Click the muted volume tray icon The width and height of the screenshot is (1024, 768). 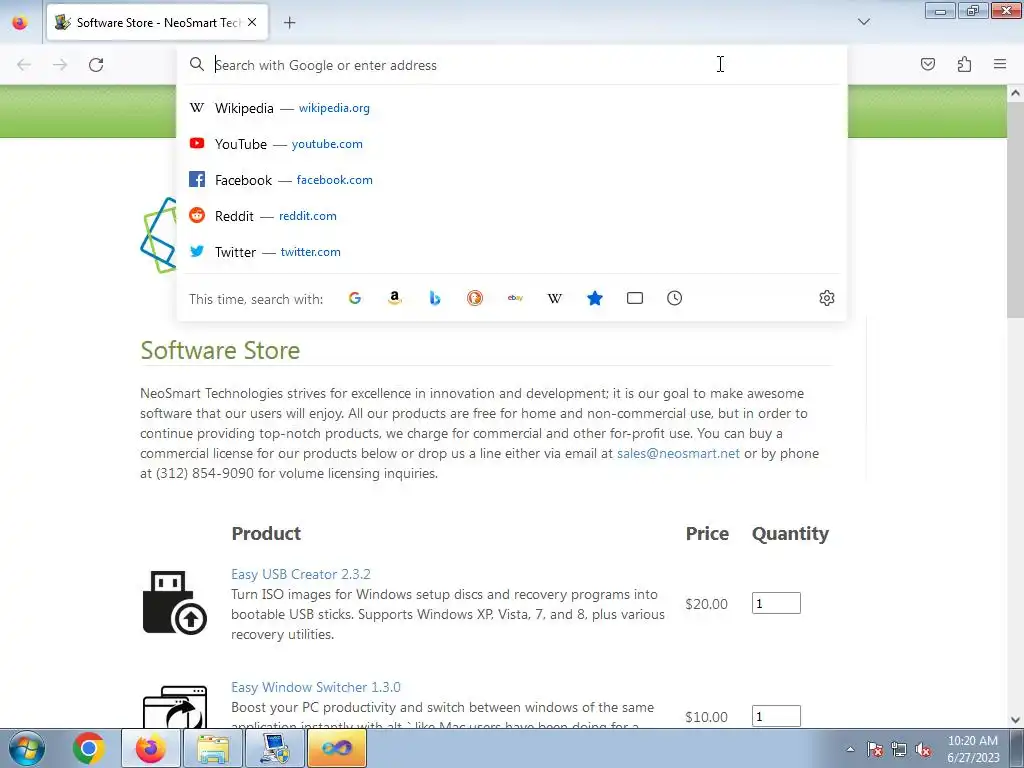(923, 749)
